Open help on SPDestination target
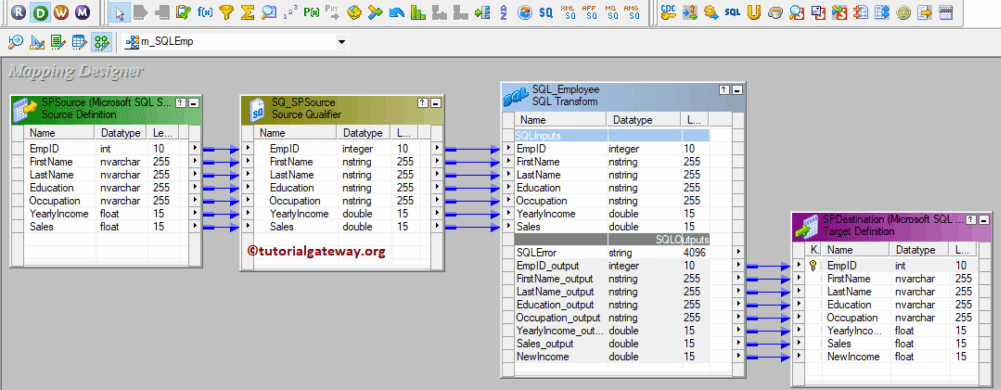Screen dimensions: 1001x390 coord(970,220)
